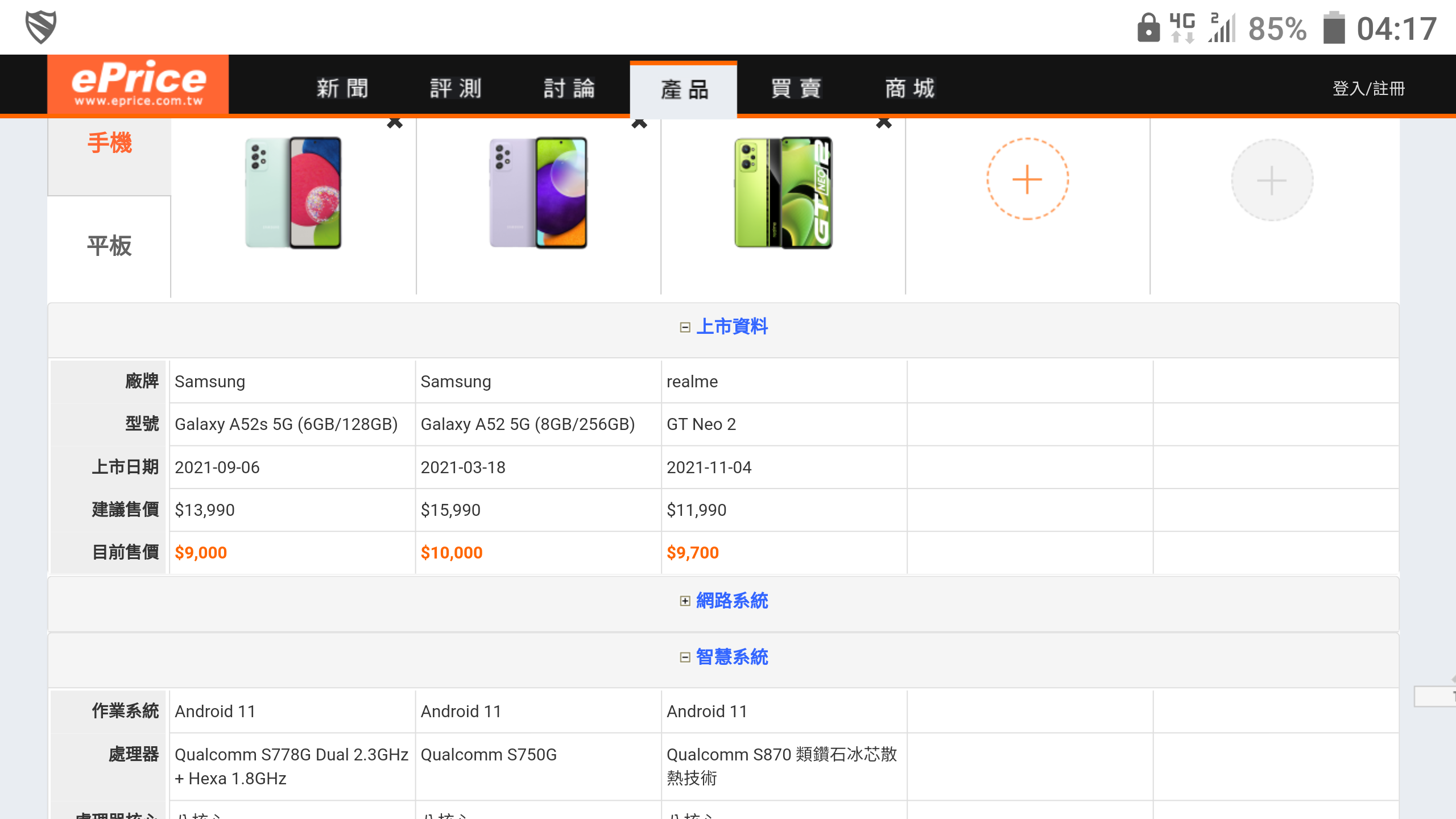The image size is (1456, 819).
Task: Click launch date 2021-03-18
Action: (463, 468)
